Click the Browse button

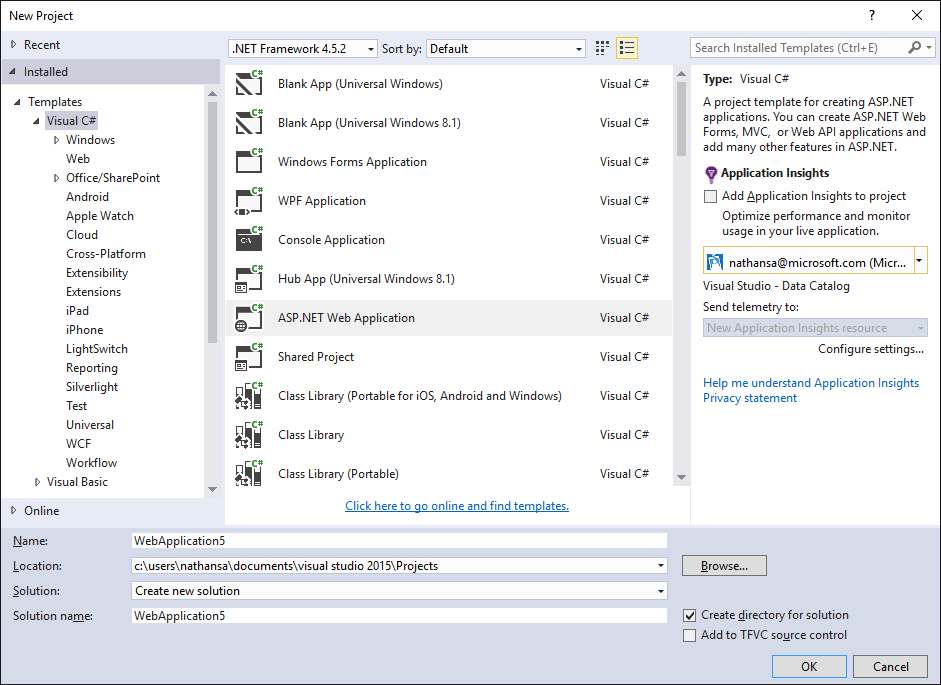click(724, 565)
